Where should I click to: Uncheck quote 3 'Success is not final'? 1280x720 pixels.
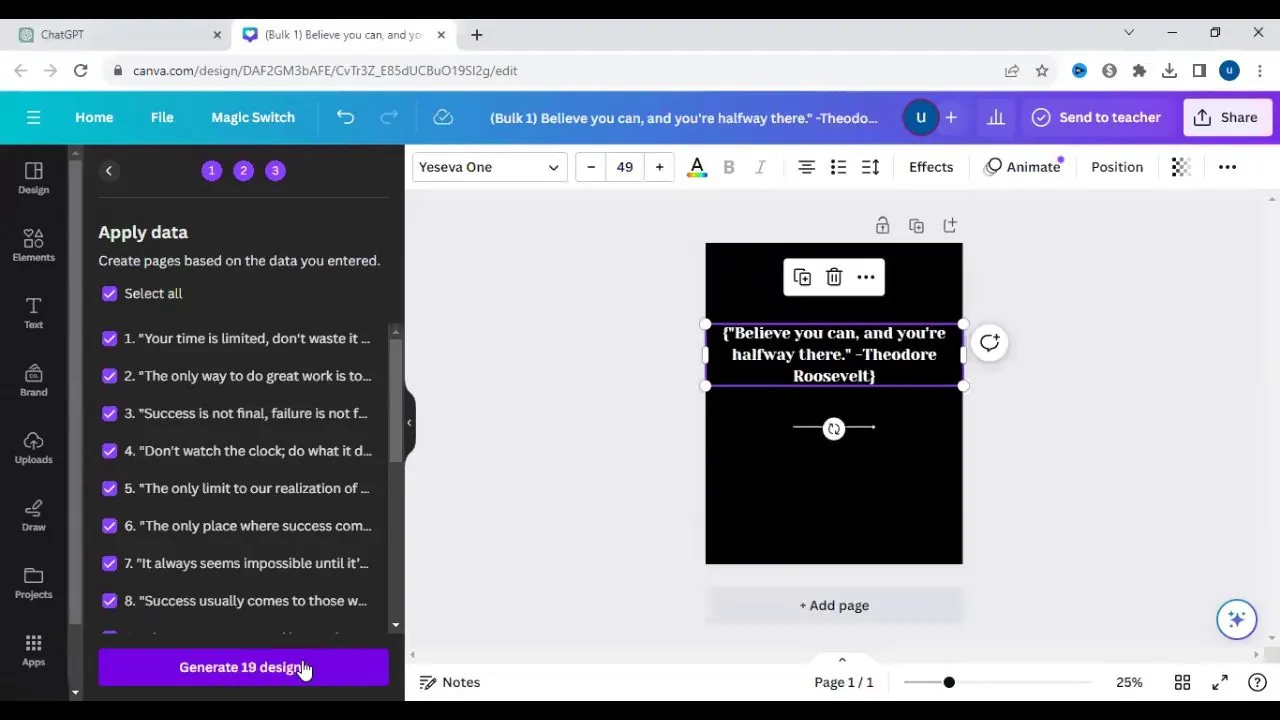tap(109, 413)
